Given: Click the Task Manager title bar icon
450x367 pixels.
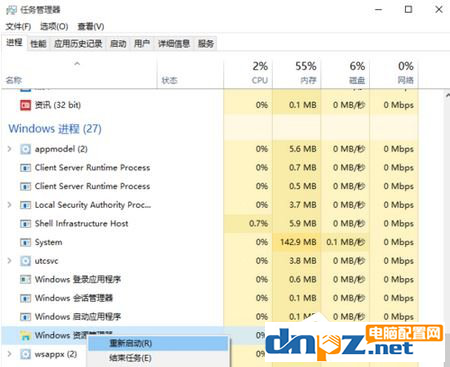Looking at the screenshot, I should 11,10.
